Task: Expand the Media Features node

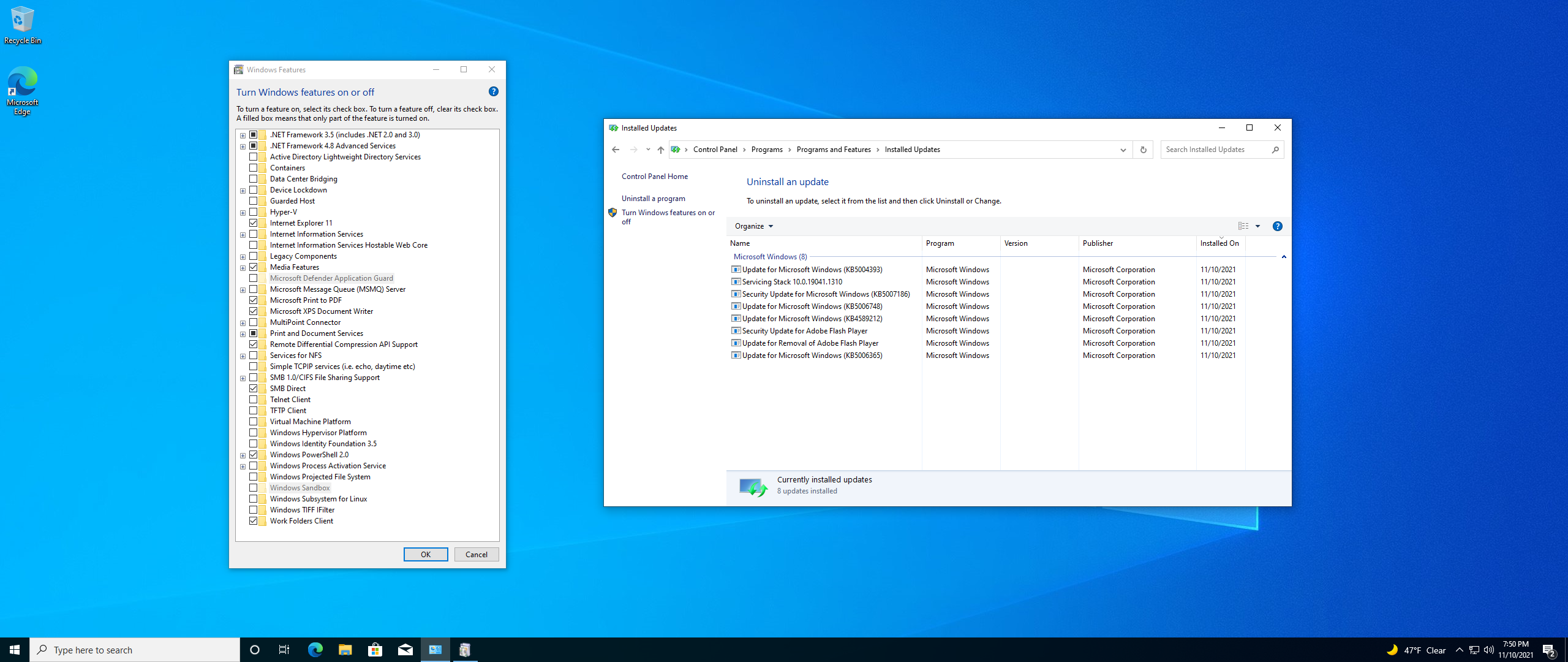Action: click(243, 268)
